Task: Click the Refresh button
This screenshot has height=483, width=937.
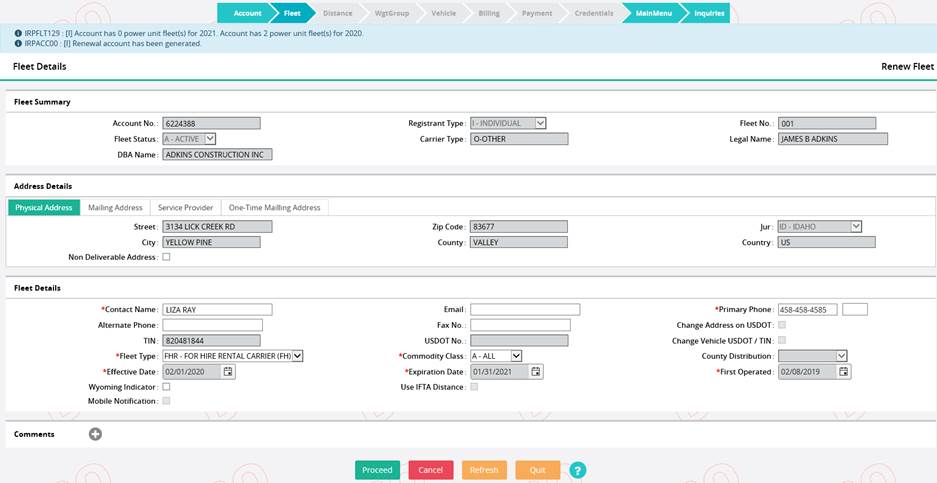Action: coord(484,470)
